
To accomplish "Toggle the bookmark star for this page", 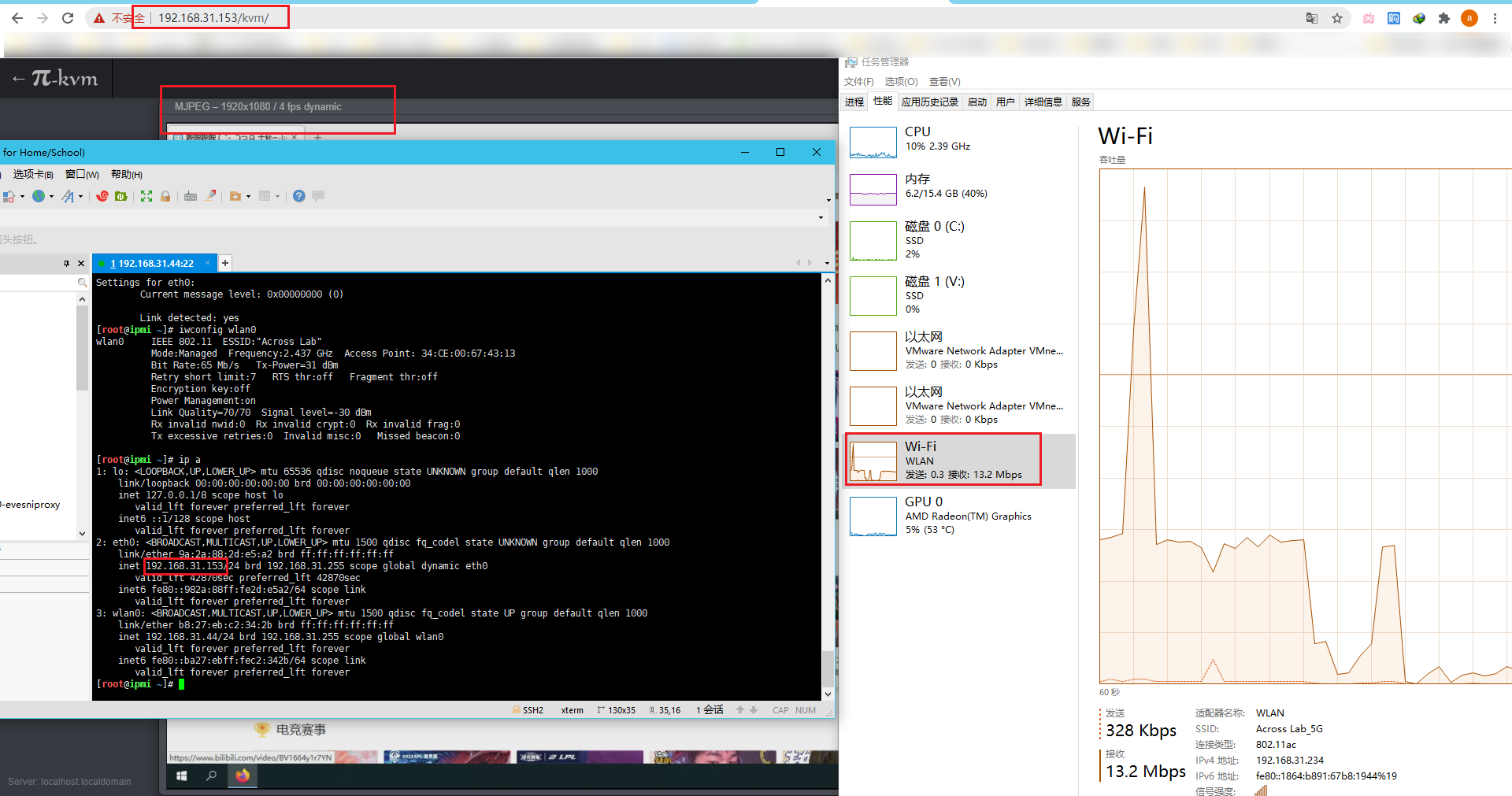I will click(x=1337, y=18).
